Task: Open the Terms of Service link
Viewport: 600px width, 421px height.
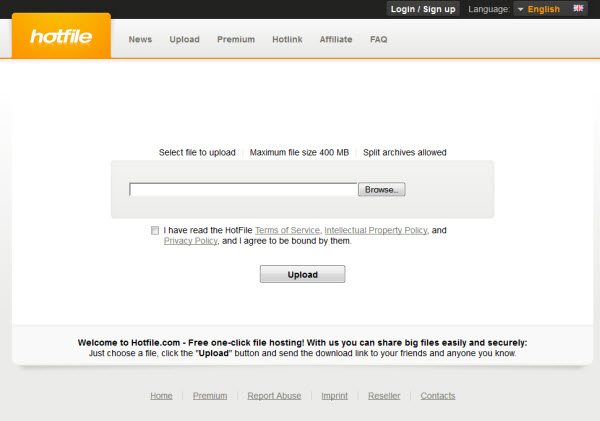Action: tap(287, 230)
